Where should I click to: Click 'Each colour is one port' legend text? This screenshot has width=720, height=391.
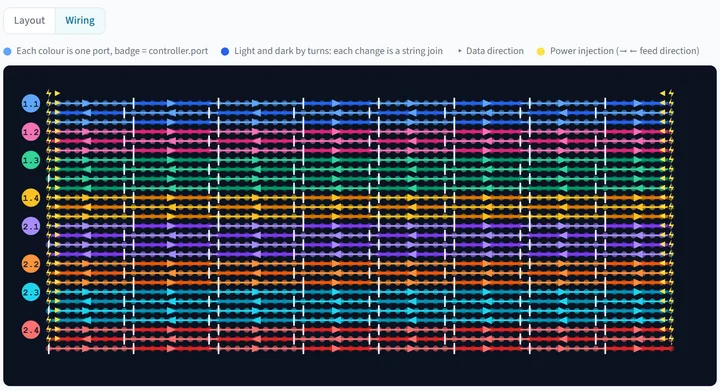coord(112,51)
